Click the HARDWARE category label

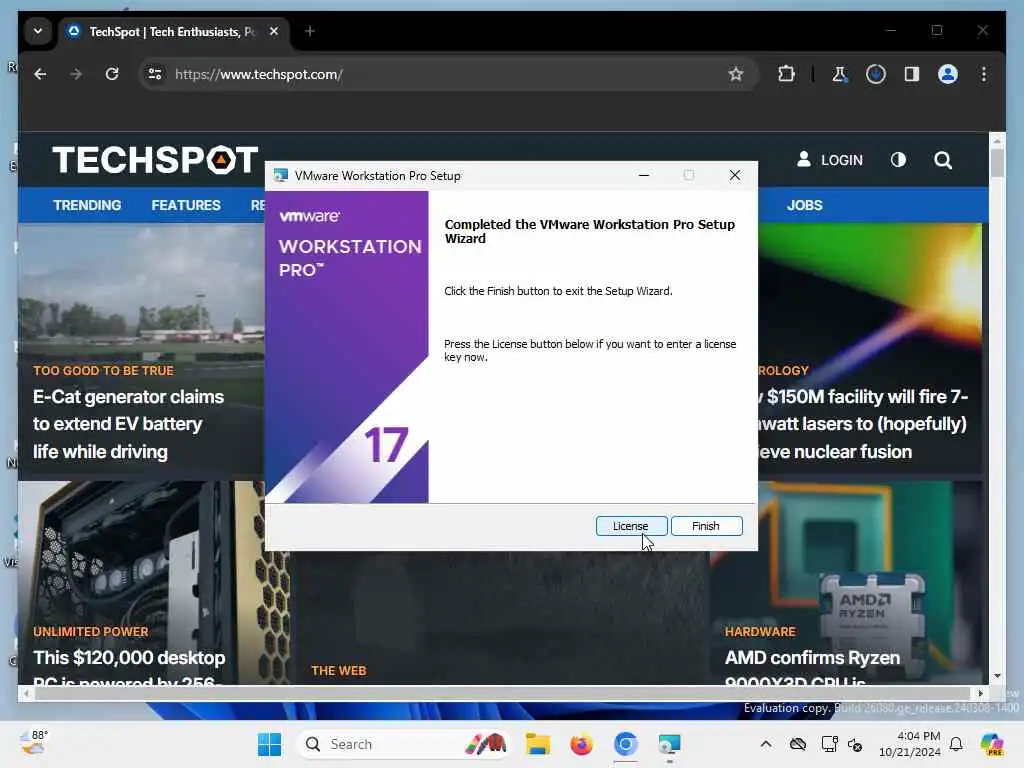pos(760,632)
